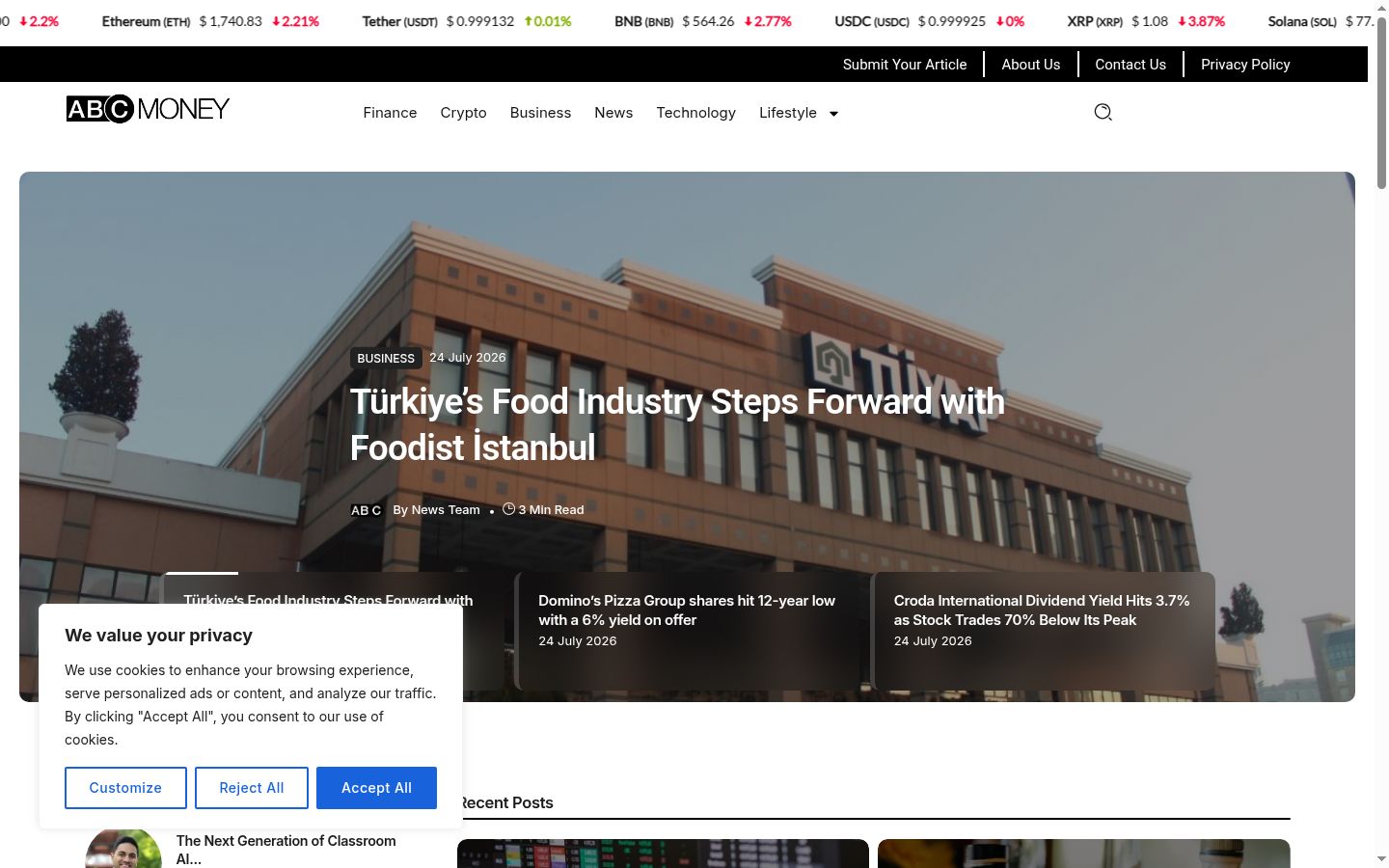
Task: Open the Technology menu item
Action: tap(695, 113)
